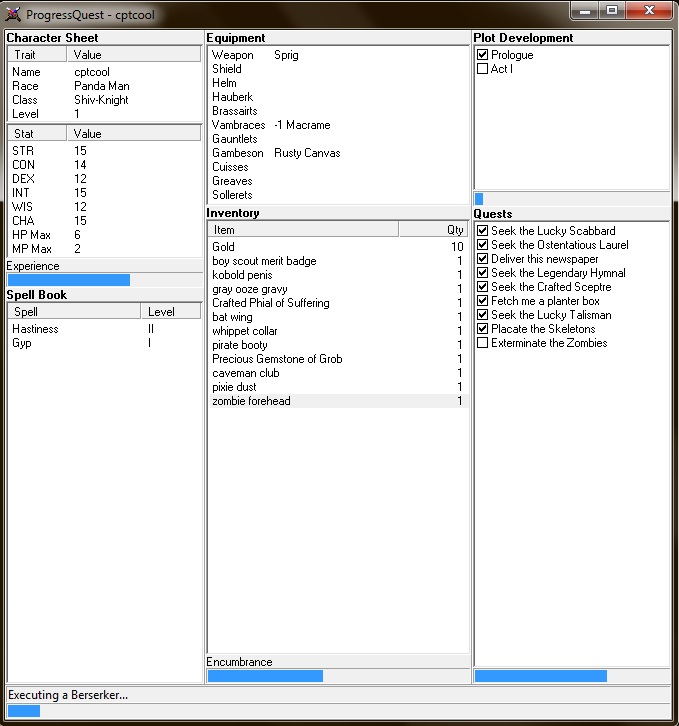Select bat wing inventory item

(338, 317)
